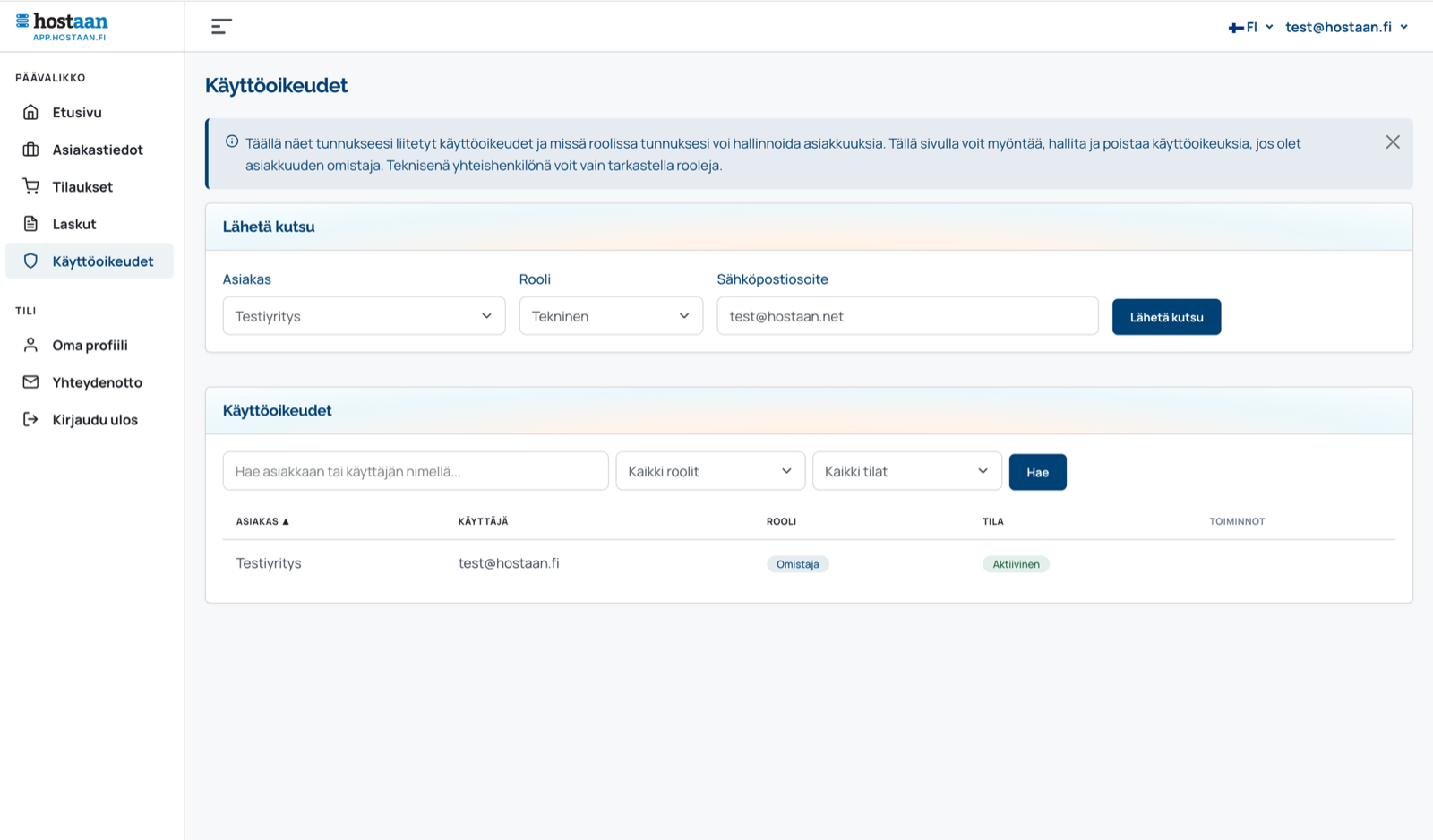Click the Tilaukset shopping cart icon
Viewport: 1433px width, 840px height.
[30, 186]
